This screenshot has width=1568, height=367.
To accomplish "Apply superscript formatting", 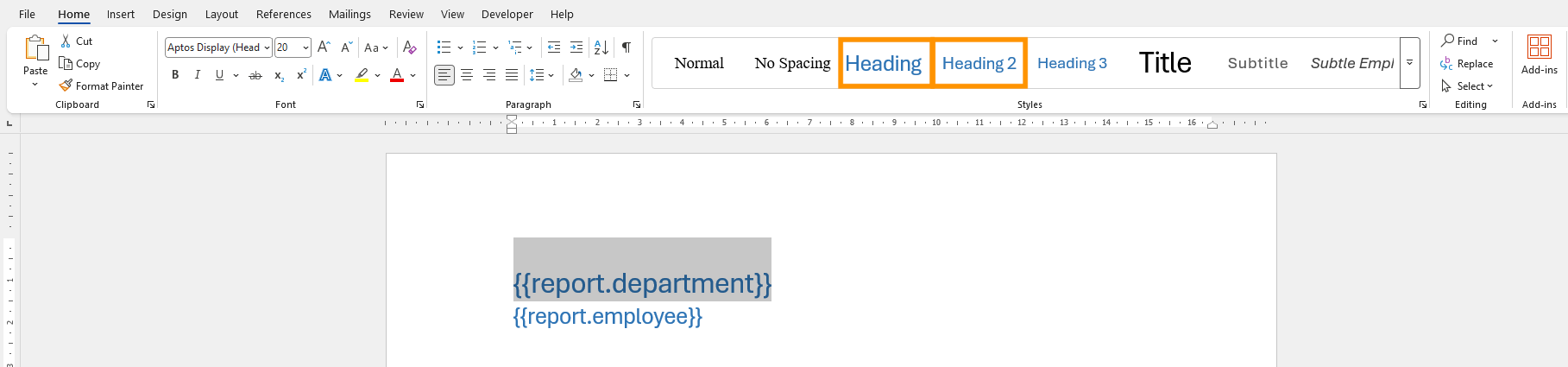I will point(301,76).
